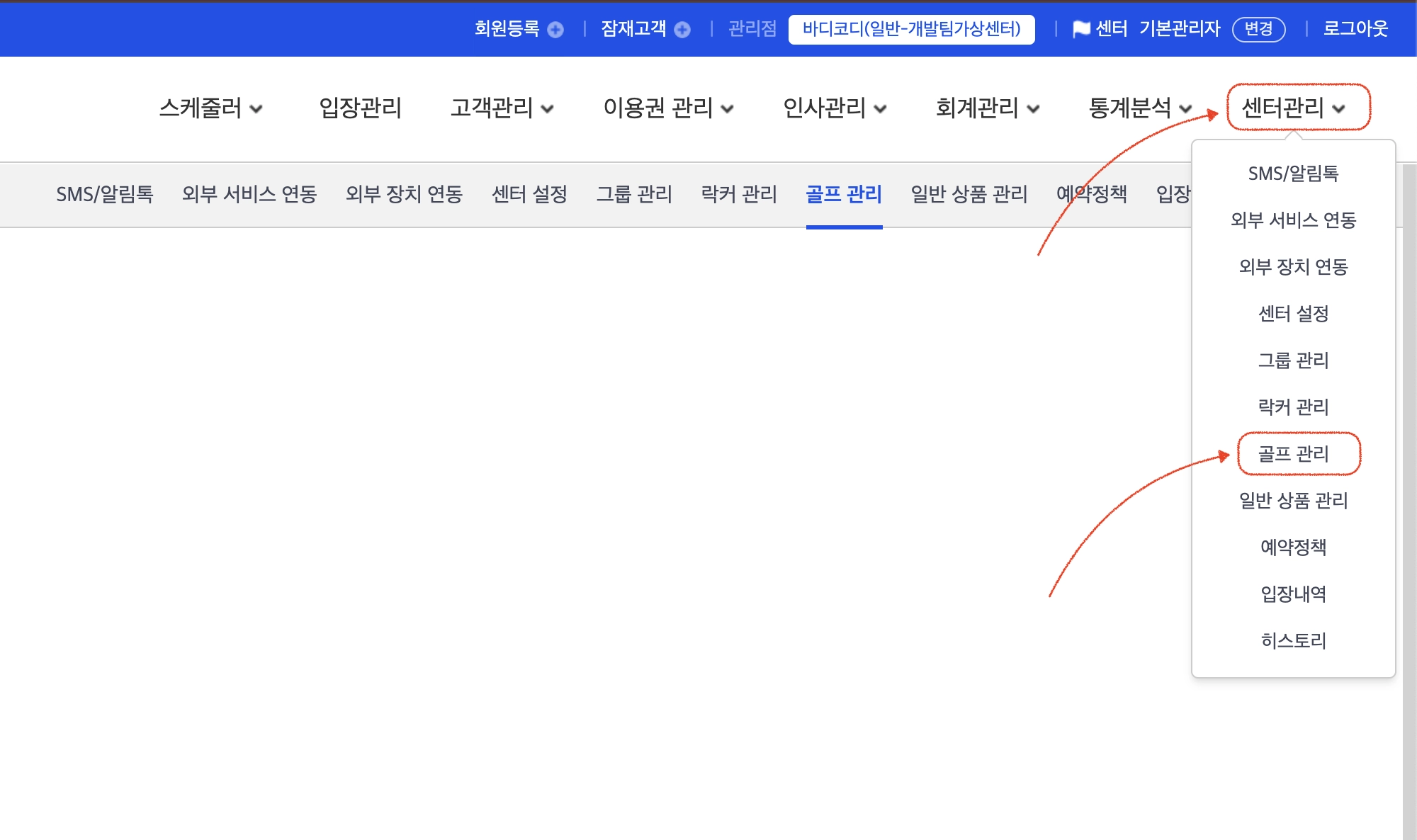Viewport: 1417px width, 840px height.
Task: Click the plus icon beside 잠재고객
Action: coord(682,30)
